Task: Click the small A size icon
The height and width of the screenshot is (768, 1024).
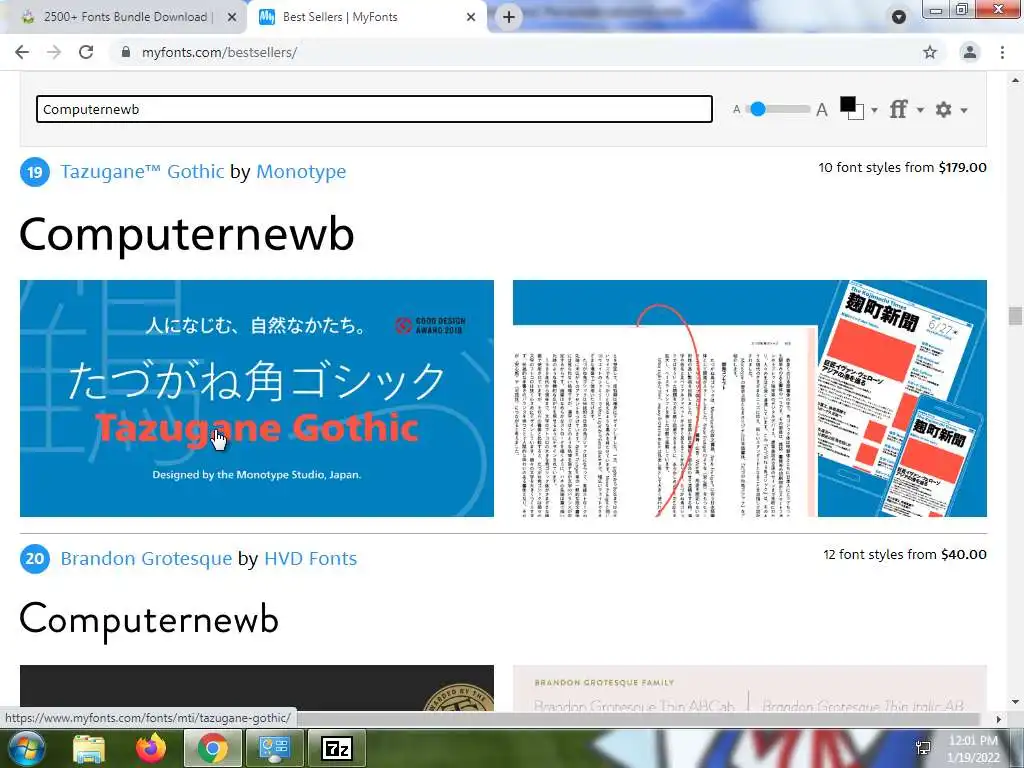Action: [x=737, y=110]
